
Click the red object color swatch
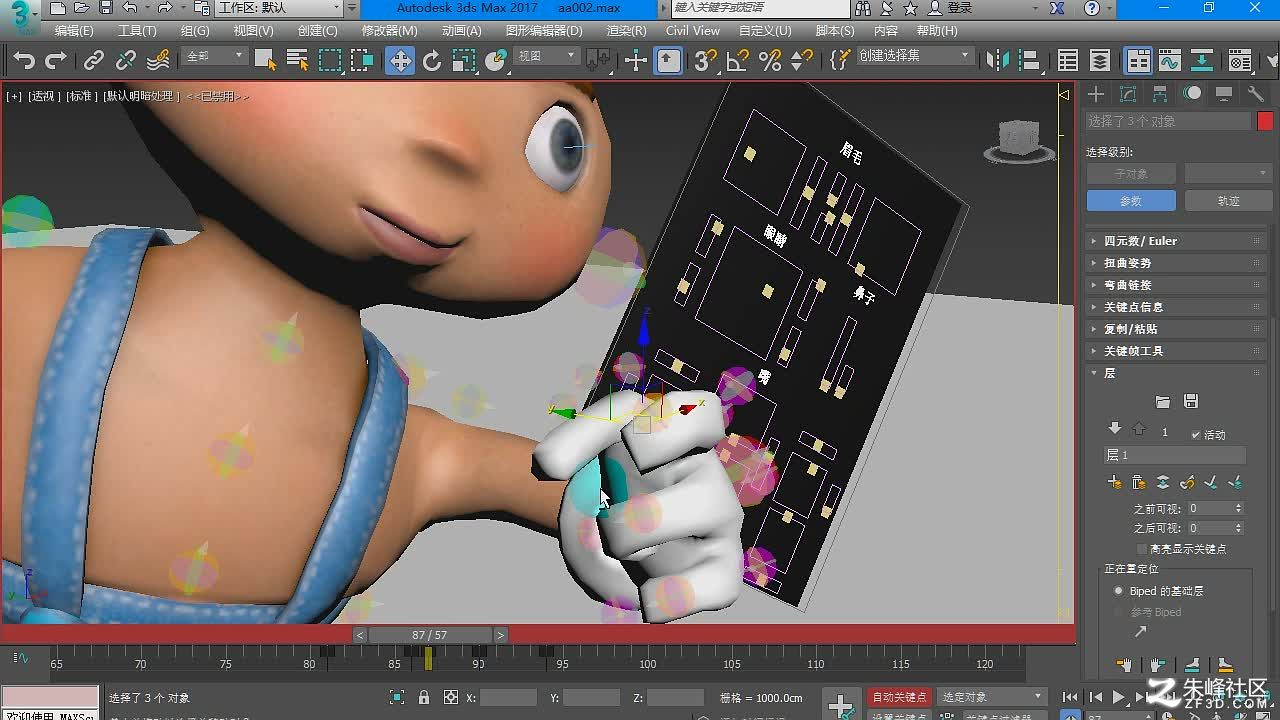point(1265,121)
